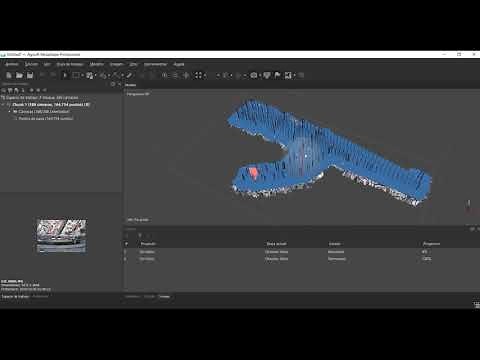The height and width of the screenshot is (360, 480).
Task: Open a project with the folder icon
Action: click(x=19, y=75)
